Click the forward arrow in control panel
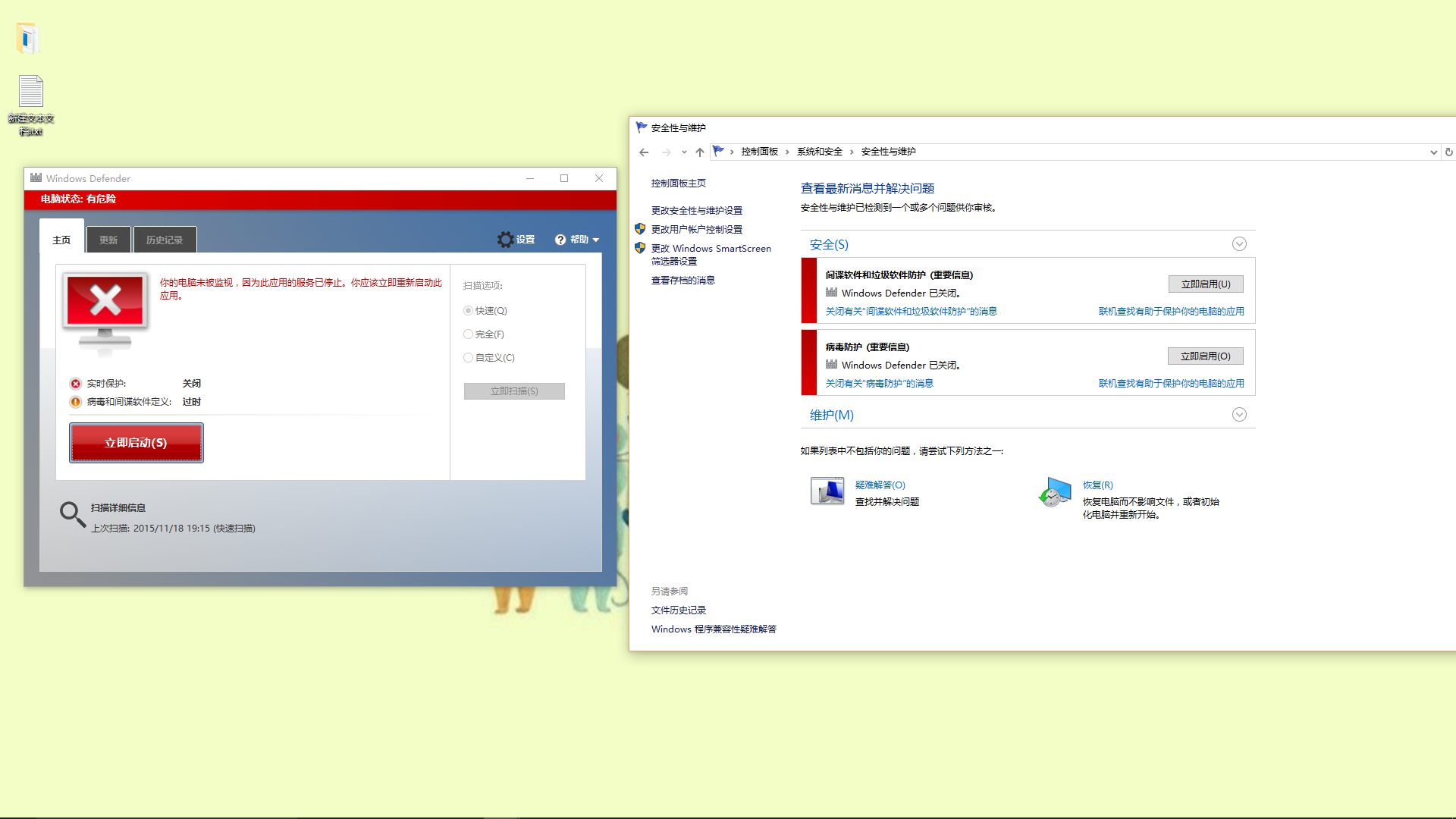Image resolution: width=1456 pixels, height=819 pixels. [x=666, y=152]
